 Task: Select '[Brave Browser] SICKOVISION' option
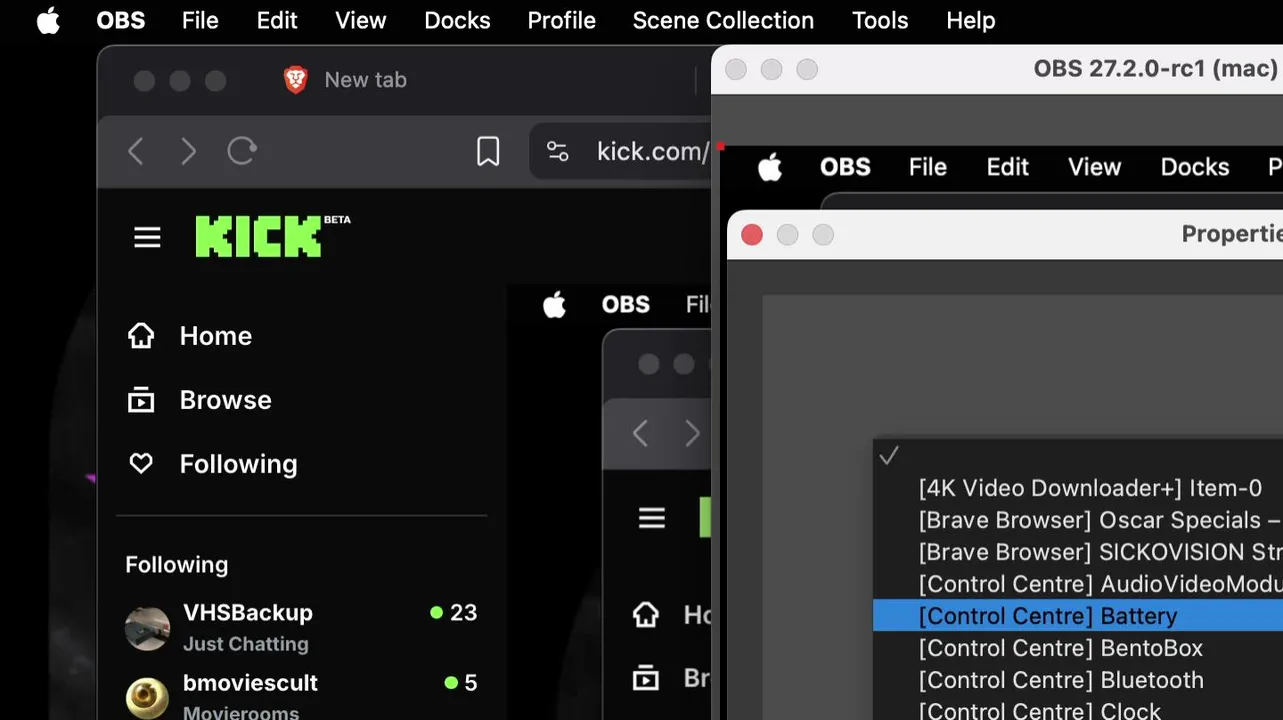(1078, 552)
